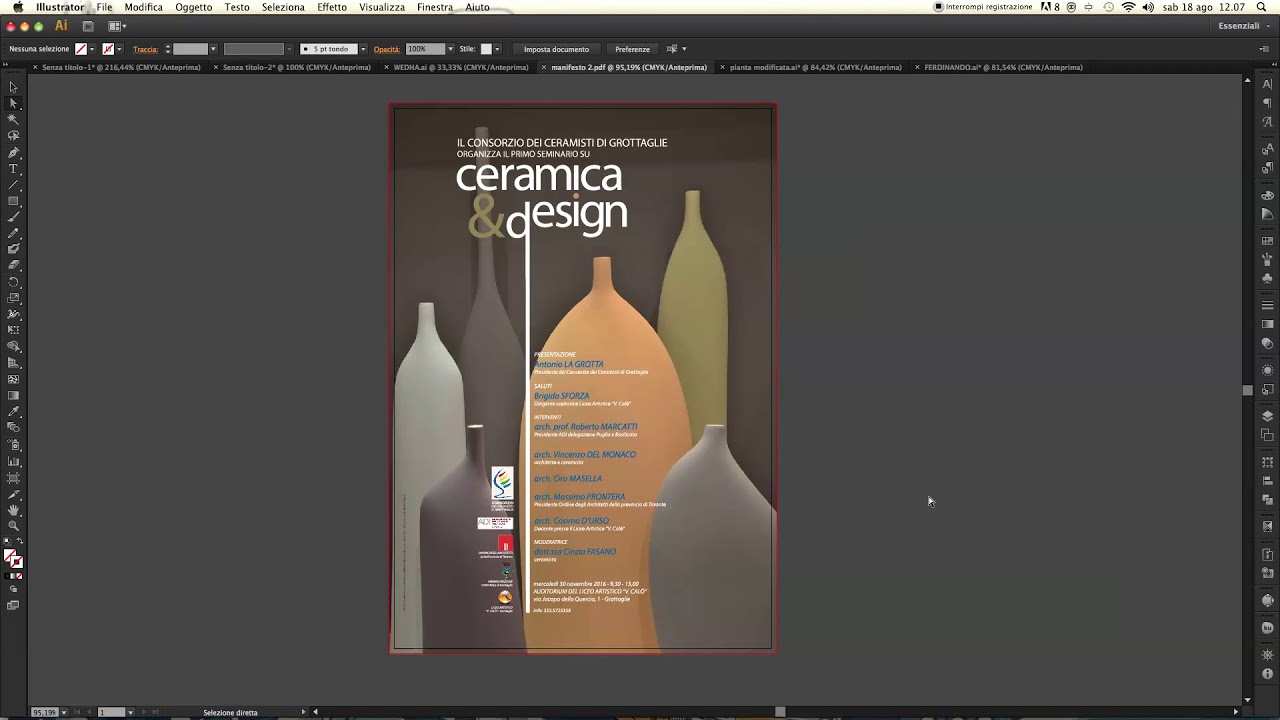Open the Layers panel icon

pos(1267,416)
